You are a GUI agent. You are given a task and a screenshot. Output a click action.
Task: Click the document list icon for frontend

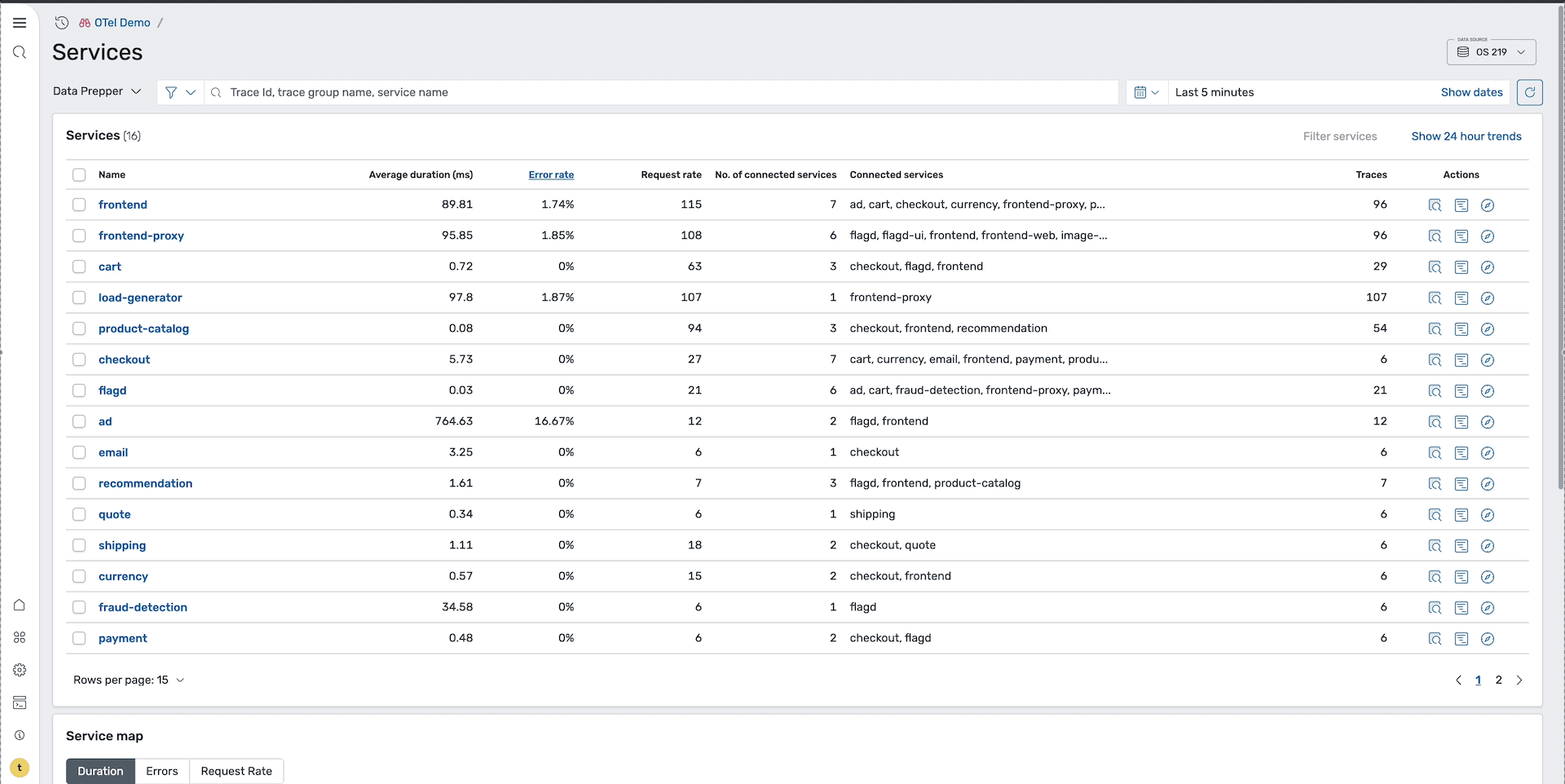pos(1461,205)
